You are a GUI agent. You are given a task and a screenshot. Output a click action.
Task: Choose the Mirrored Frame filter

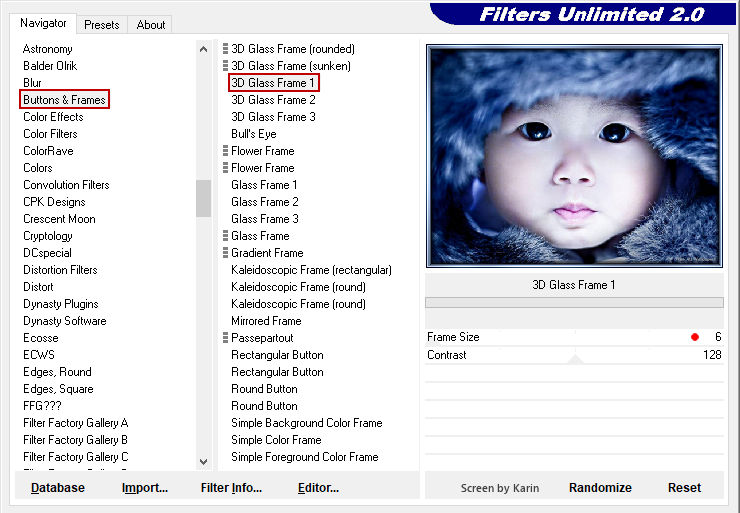pos(266,321)
